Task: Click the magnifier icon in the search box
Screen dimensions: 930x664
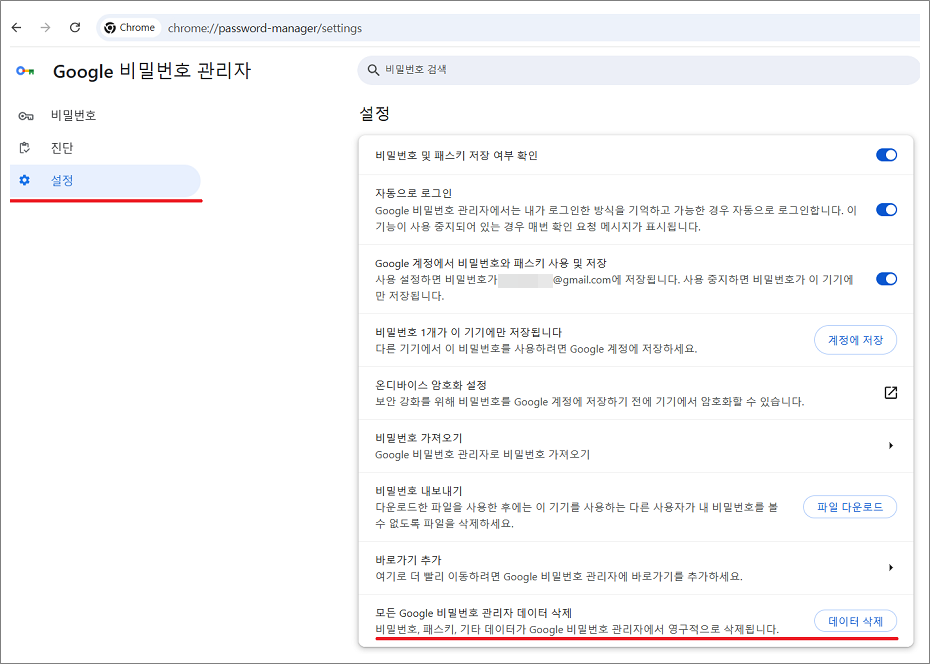Action: point(373,70)
